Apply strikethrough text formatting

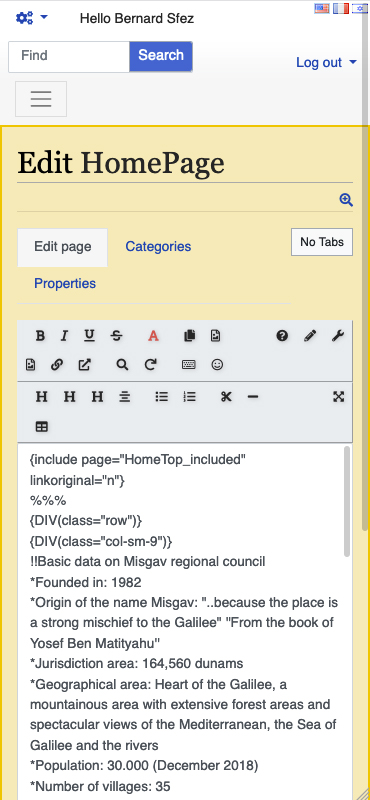pos(116,336)
